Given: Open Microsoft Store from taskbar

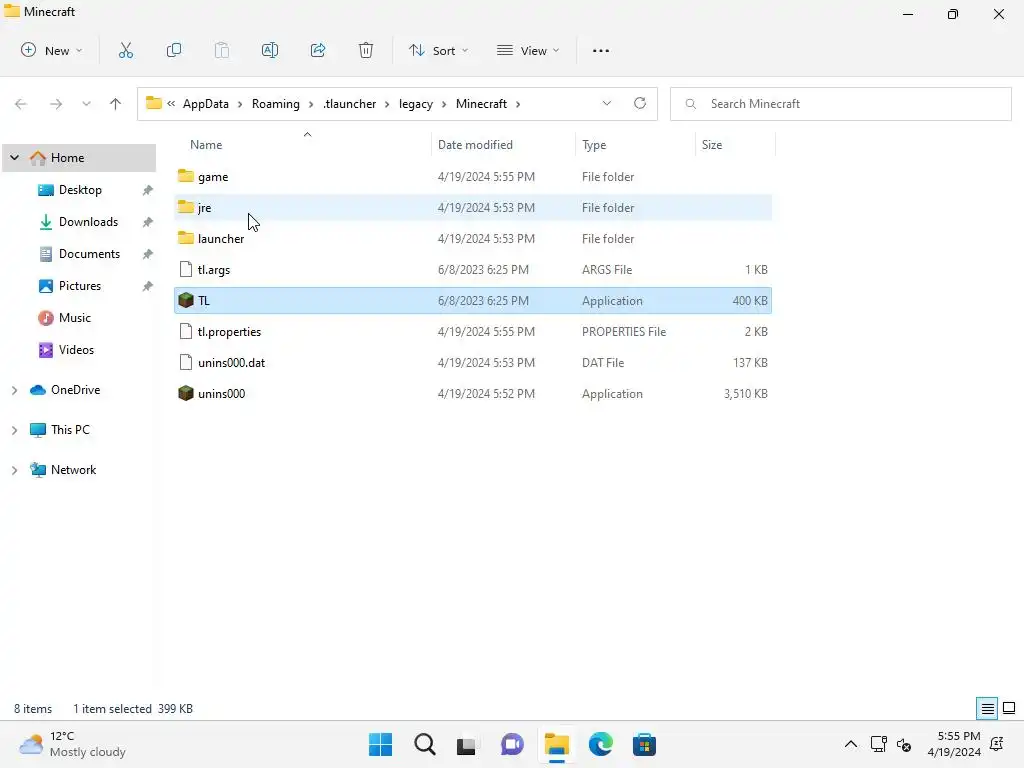Looking at the screenshot, I should (x=644, y=744).
